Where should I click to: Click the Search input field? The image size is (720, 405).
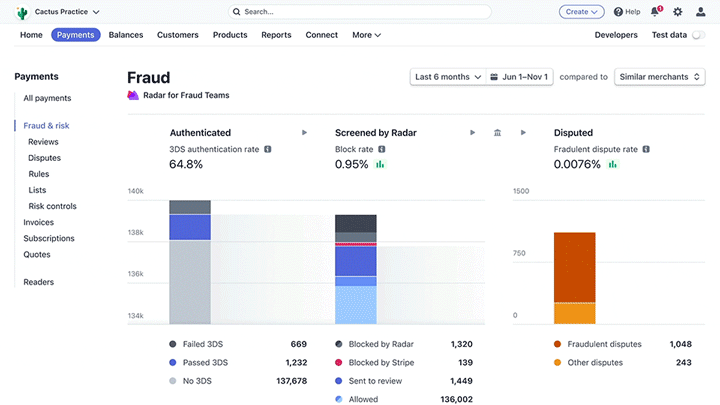click(360, 12)
